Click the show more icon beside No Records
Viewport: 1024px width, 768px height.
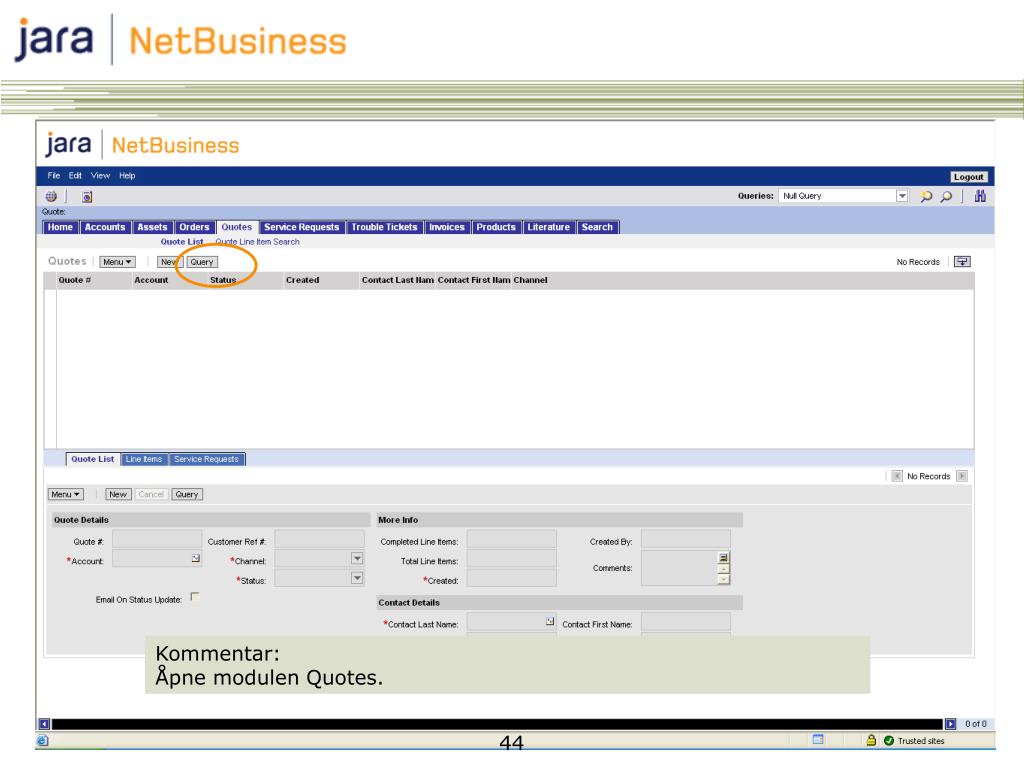click(x=962, y=261)
